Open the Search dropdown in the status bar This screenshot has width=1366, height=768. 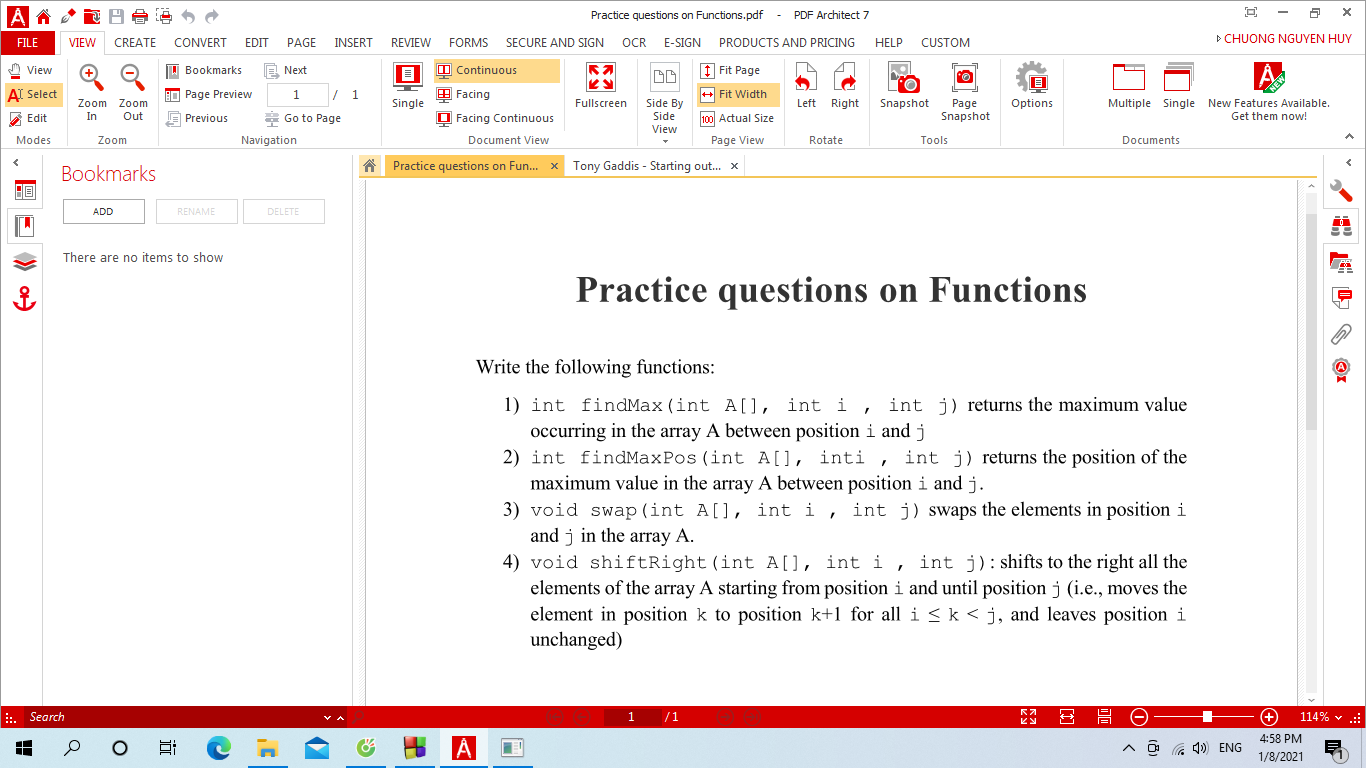click(326, 717)
